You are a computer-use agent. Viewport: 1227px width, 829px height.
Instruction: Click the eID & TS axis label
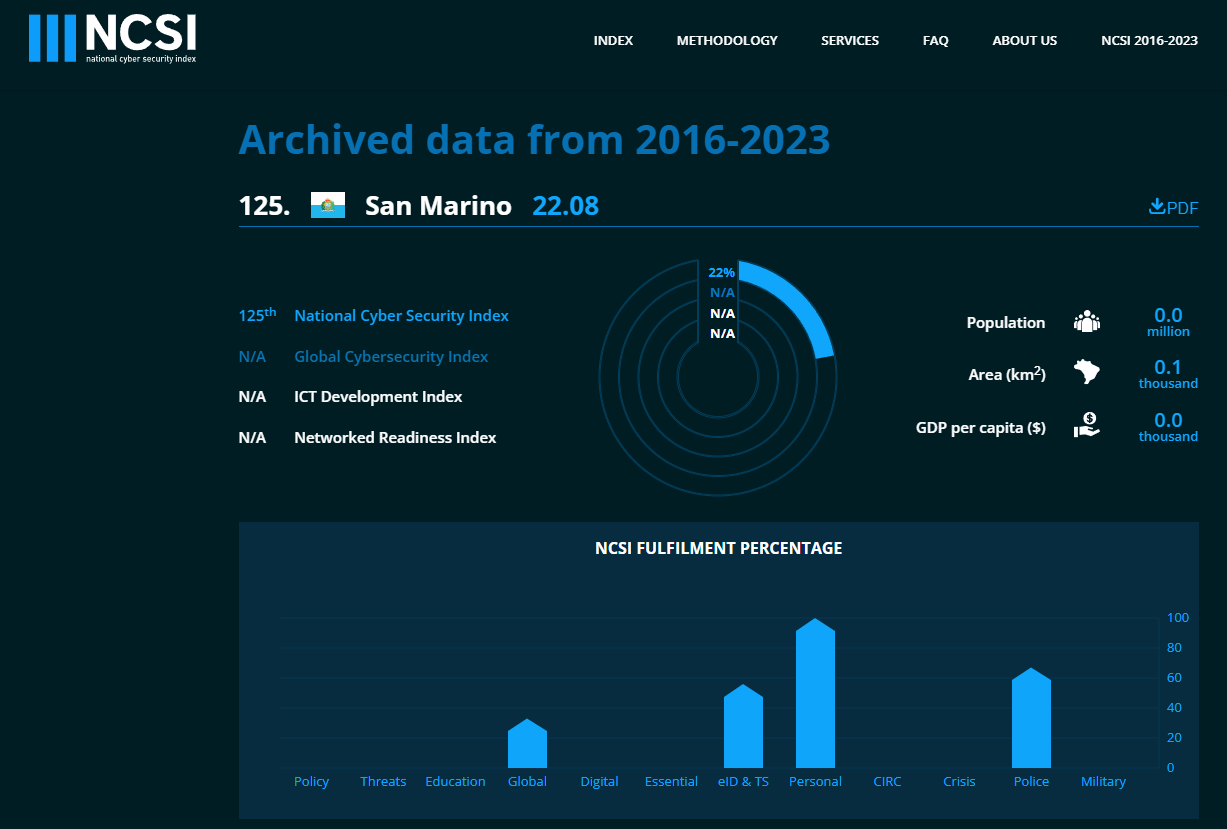click(743, 782)
